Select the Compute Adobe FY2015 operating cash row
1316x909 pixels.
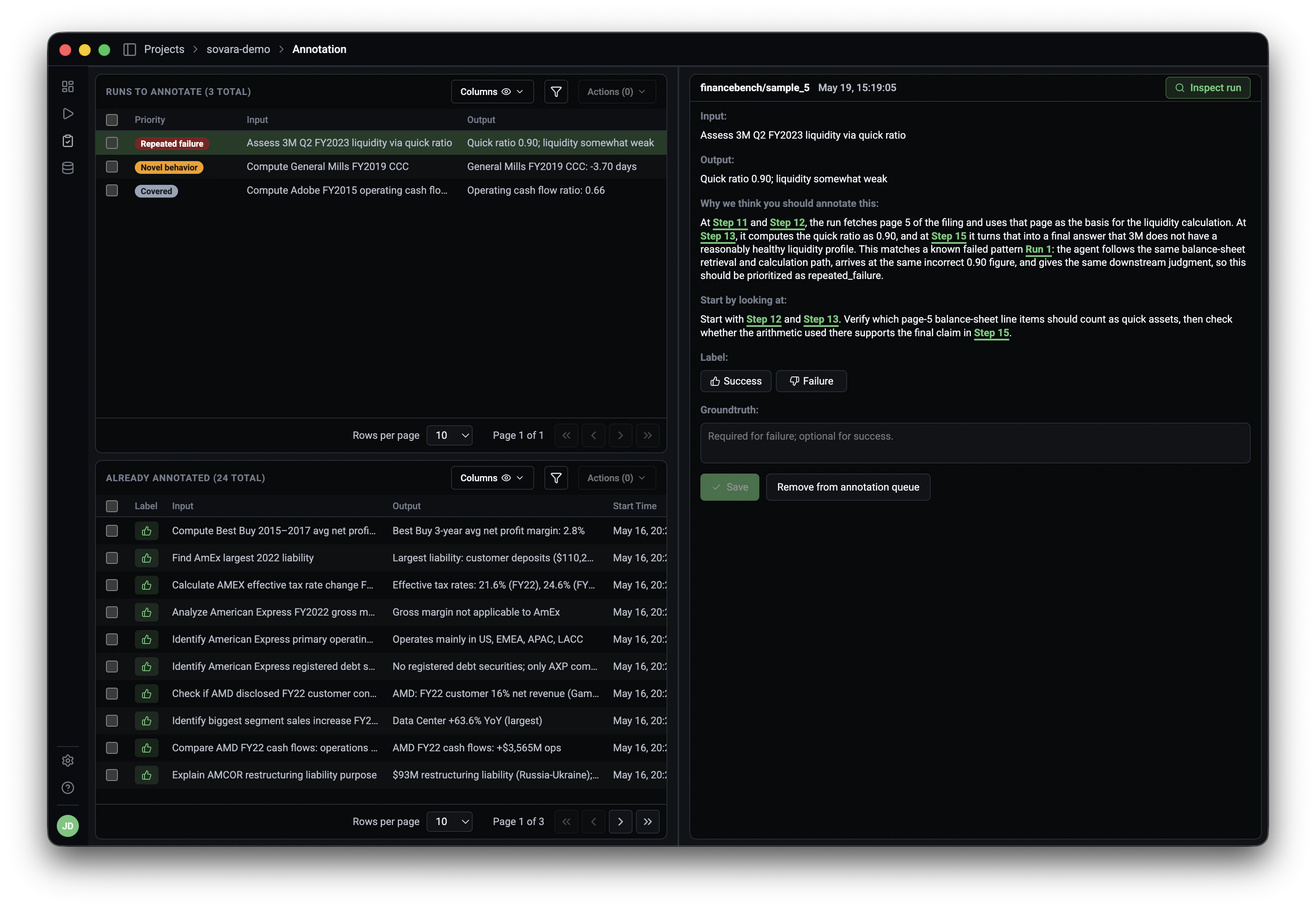click(381, 190)
